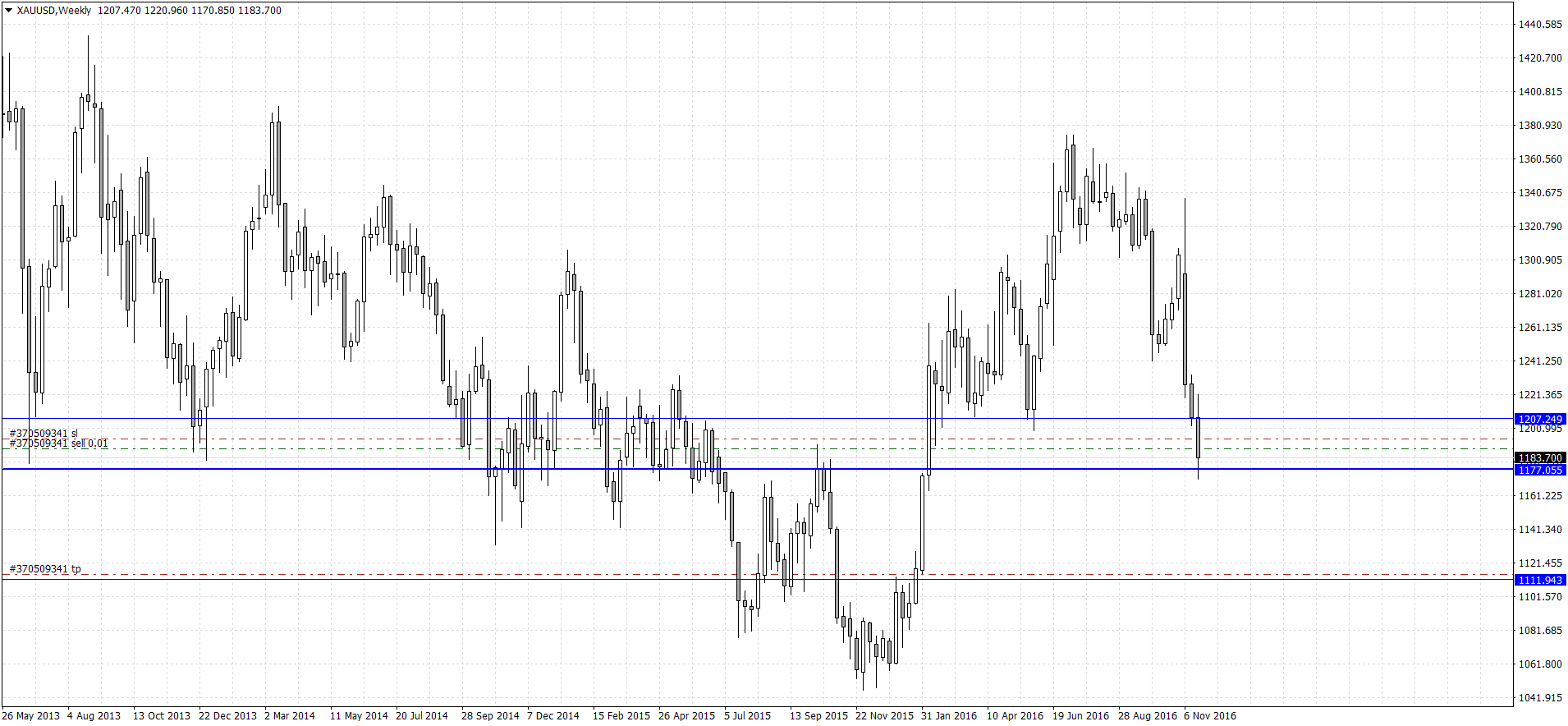Image resolution: width=1568 pixels, height=726 pixels.
Task: Click the blue 1111.943 price tag
Action: [x=1540, y=580]
